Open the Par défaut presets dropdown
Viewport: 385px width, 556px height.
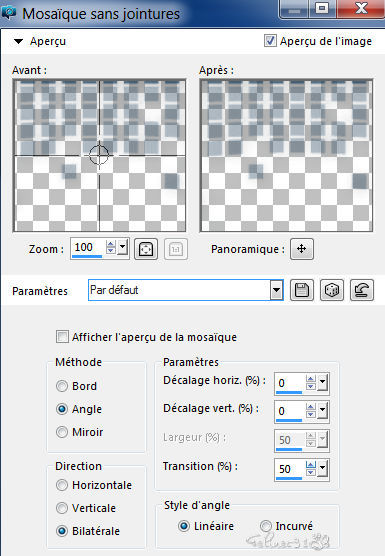point(276,290)
